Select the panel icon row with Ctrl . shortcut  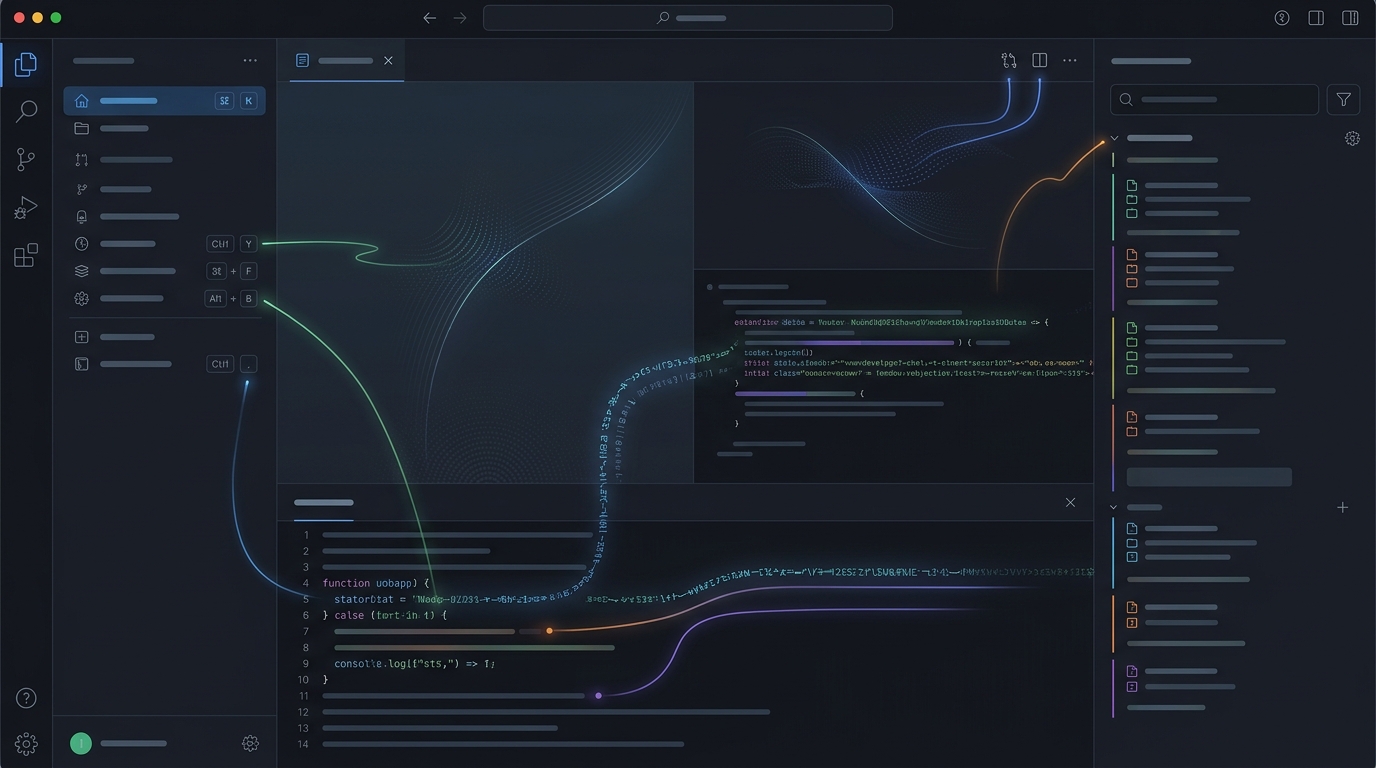[165, 364]
